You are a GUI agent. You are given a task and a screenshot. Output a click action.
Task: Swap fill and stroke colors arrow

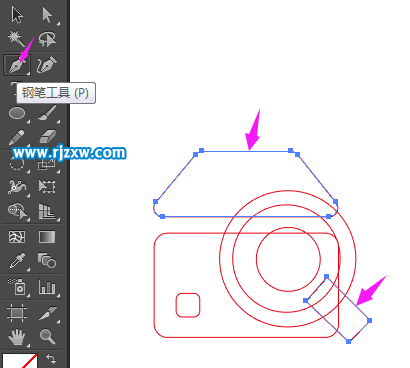pos(51,359)
